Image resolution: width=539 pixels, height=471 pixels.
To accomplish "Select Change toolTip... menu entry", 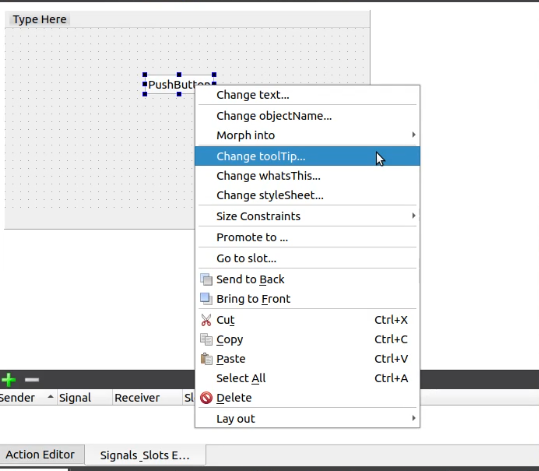I will tap(307, 156).
